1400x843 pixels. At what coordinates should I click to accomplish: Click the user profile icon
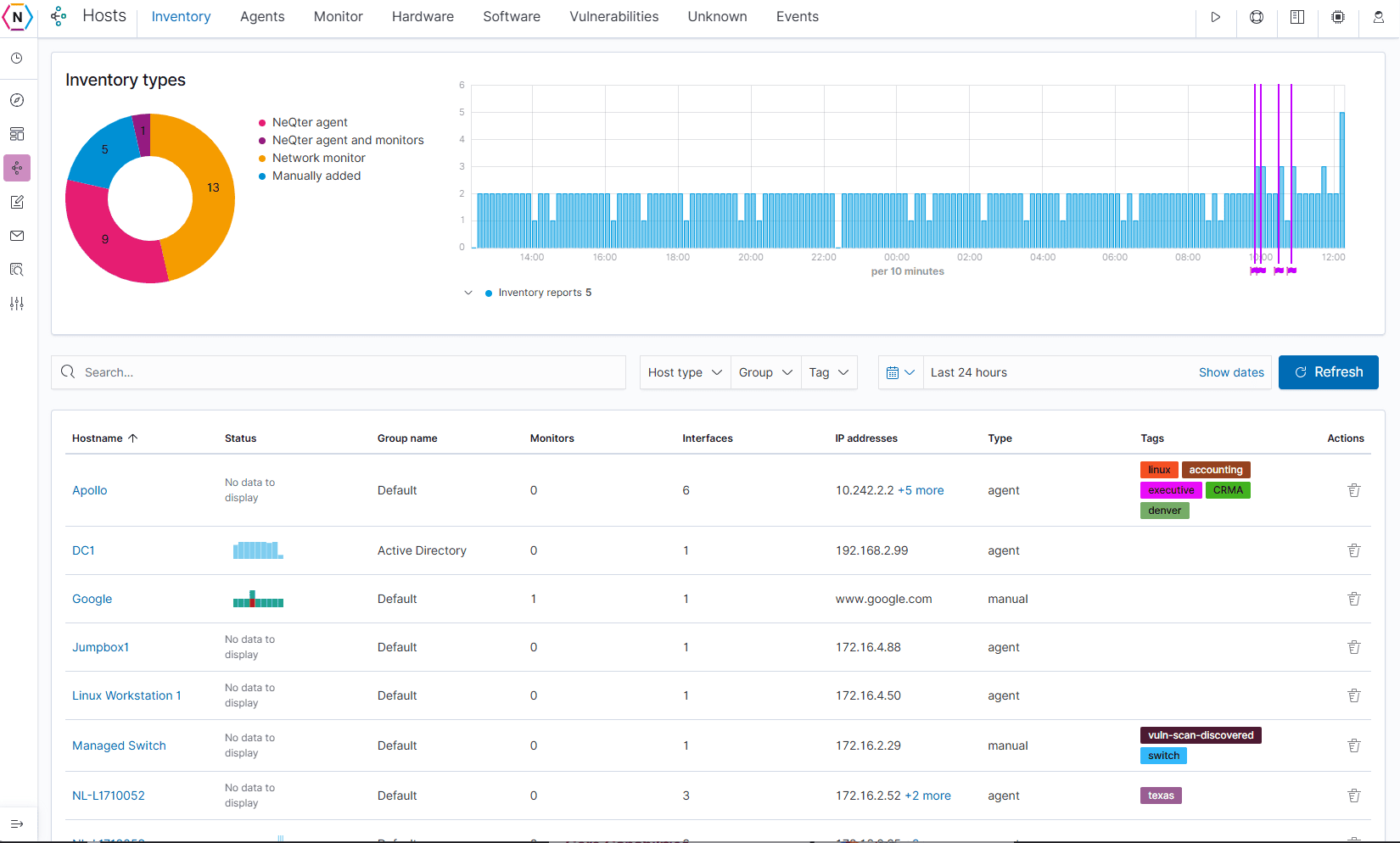(1379, 17)
